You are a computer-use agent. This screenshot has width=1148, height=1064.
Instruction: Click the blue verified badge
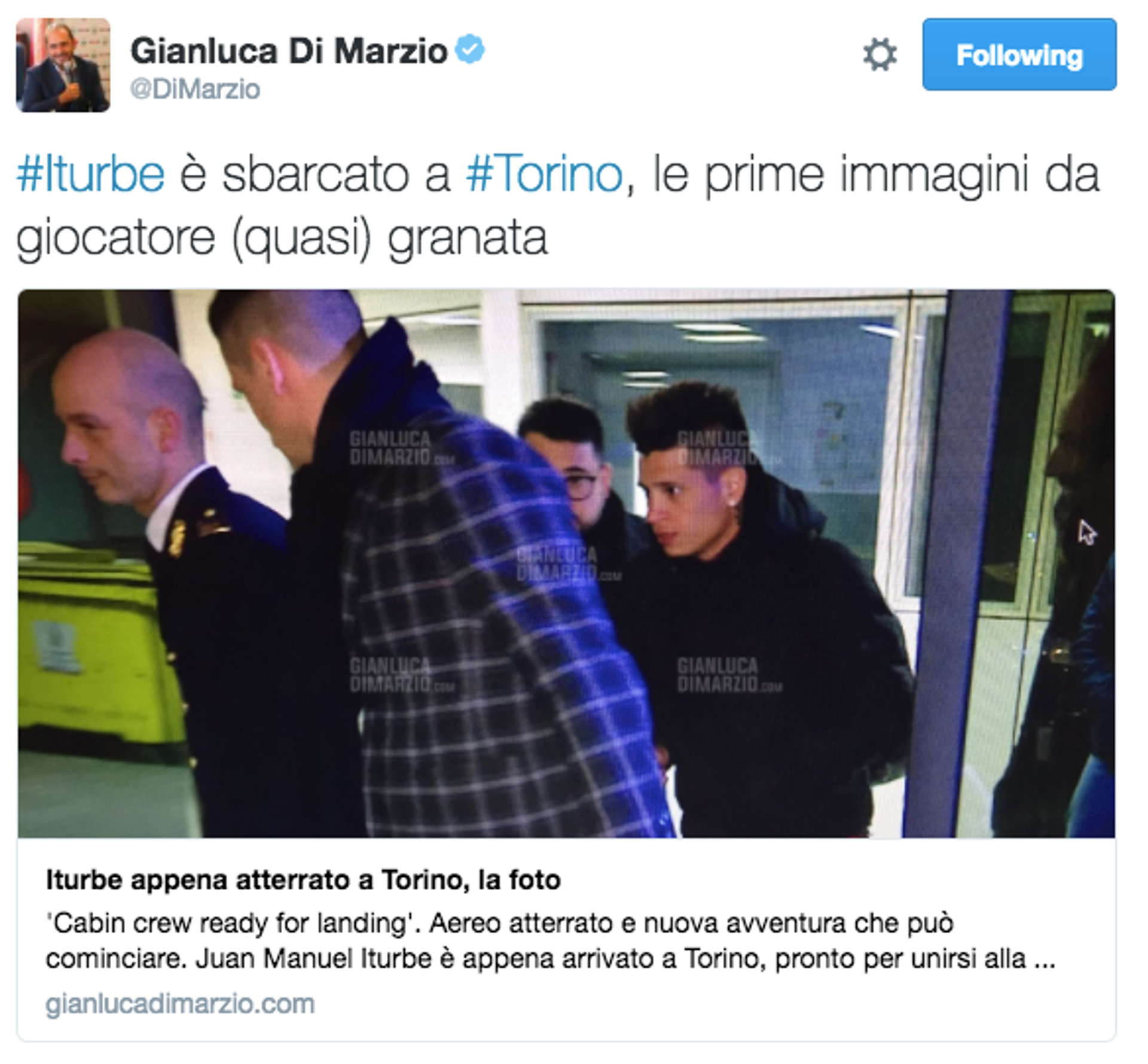(470, 49)
